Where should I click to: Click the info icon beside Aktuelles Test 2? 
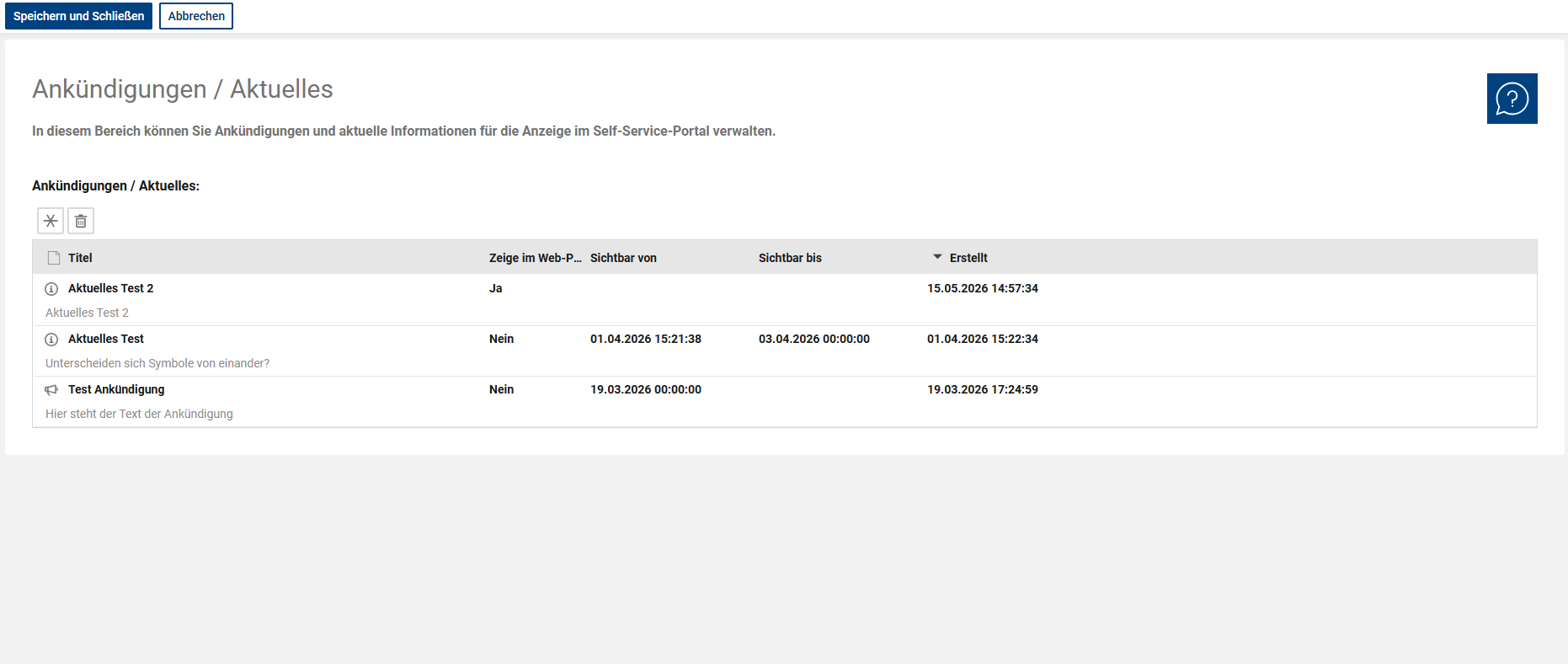51,288
